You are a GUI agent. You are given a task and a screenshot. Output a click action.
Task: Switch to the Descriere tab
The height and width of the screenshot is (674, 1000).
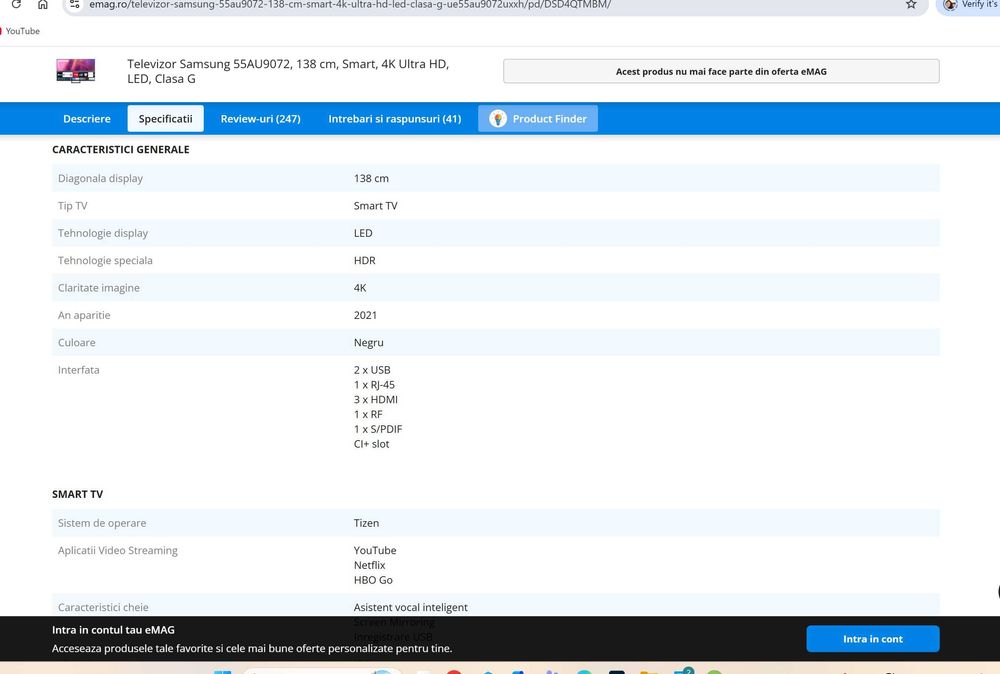(87, 119)
